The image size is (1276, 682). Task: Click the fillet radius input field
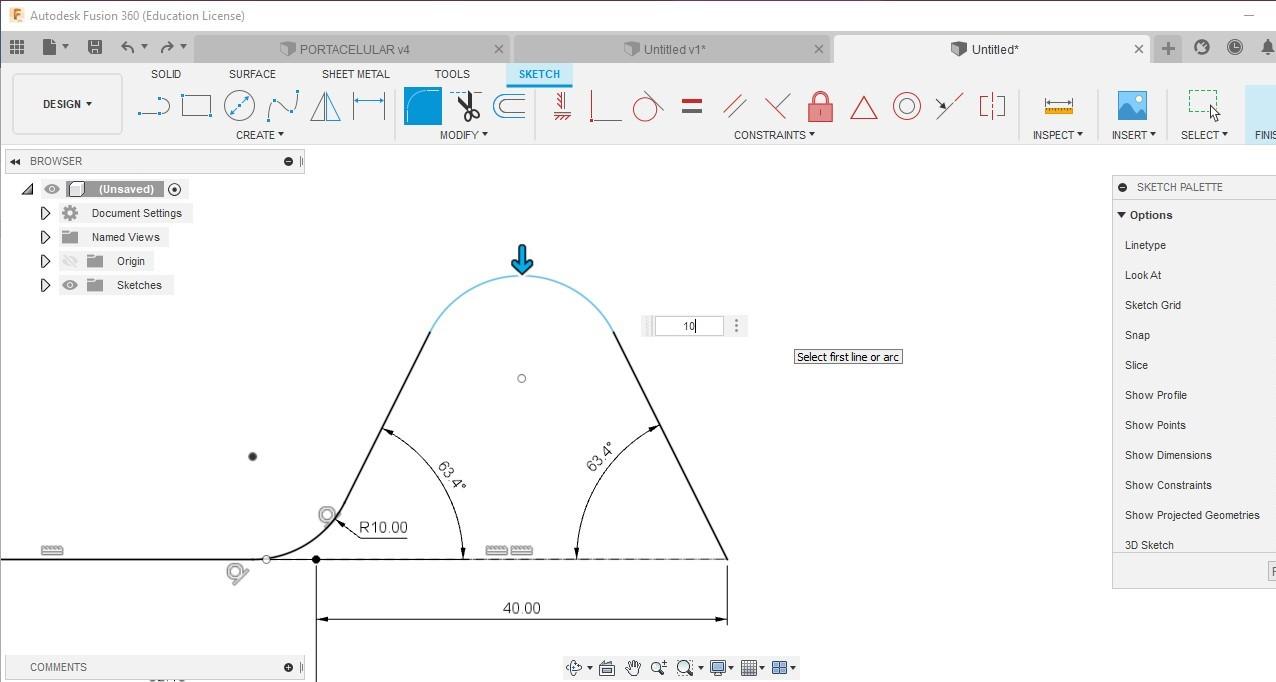click(688, 326)
